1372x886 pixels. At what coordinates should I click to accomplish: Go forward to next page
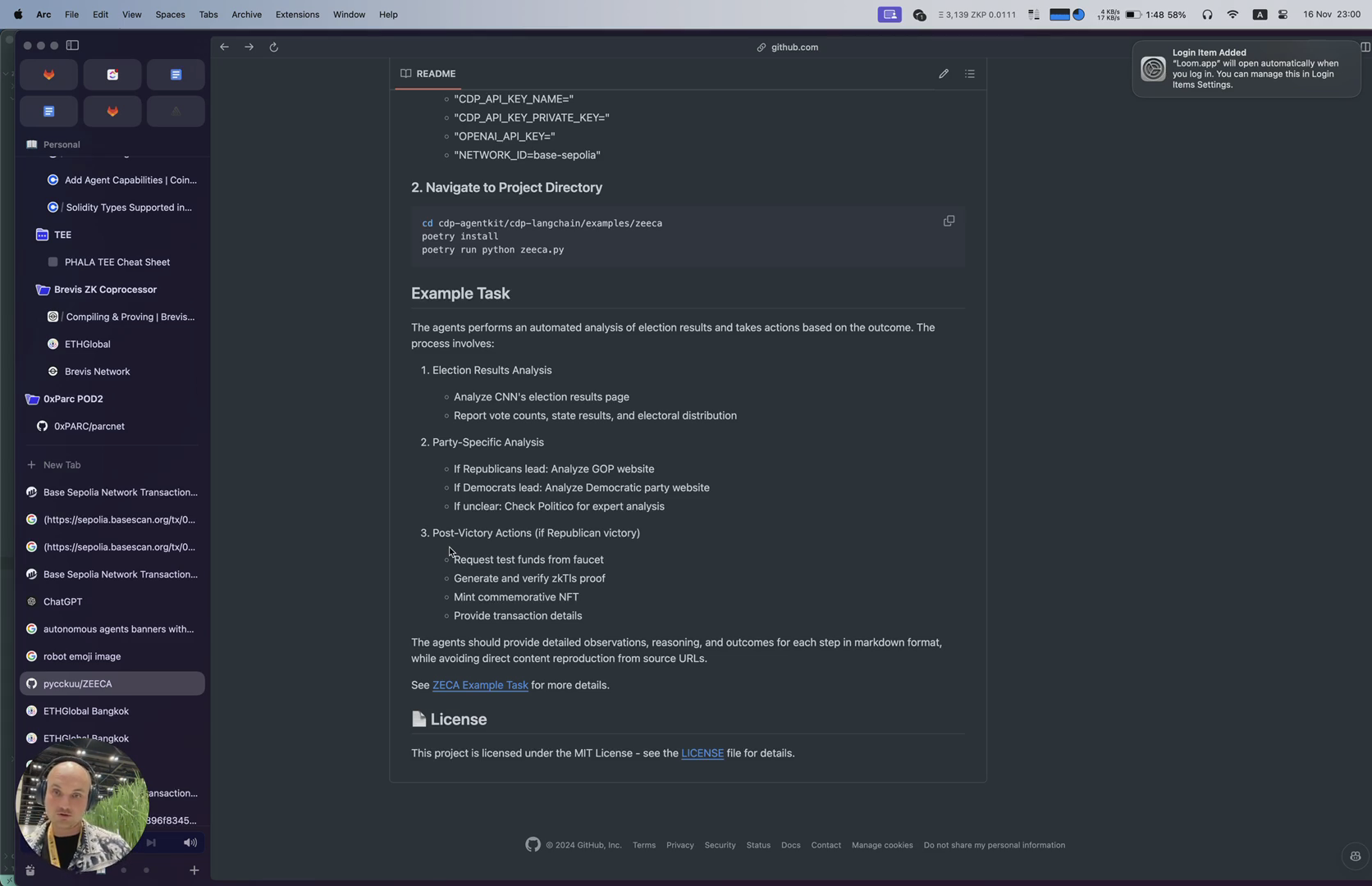click(x=249, y=47)
